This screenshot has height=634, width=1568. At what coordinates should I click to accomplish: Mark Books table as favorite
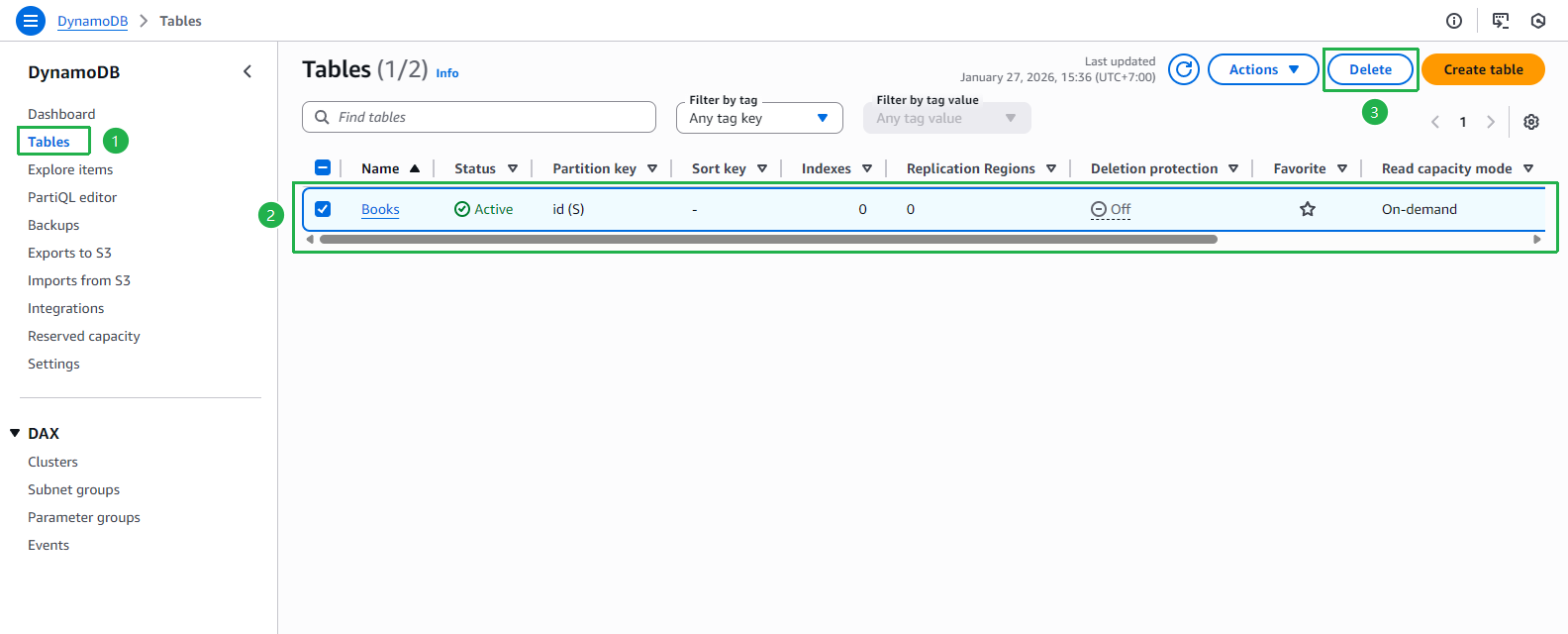tap(1308, 209)
